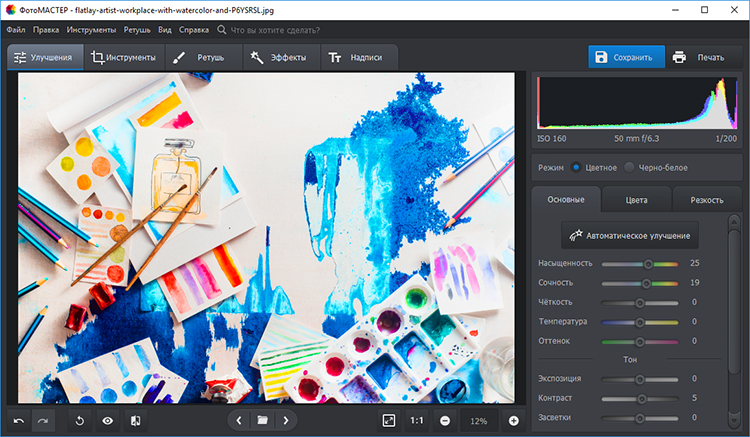Screen dimensions: 750x437
Task: Click the undo arrow icon
Action: [19, 421]
